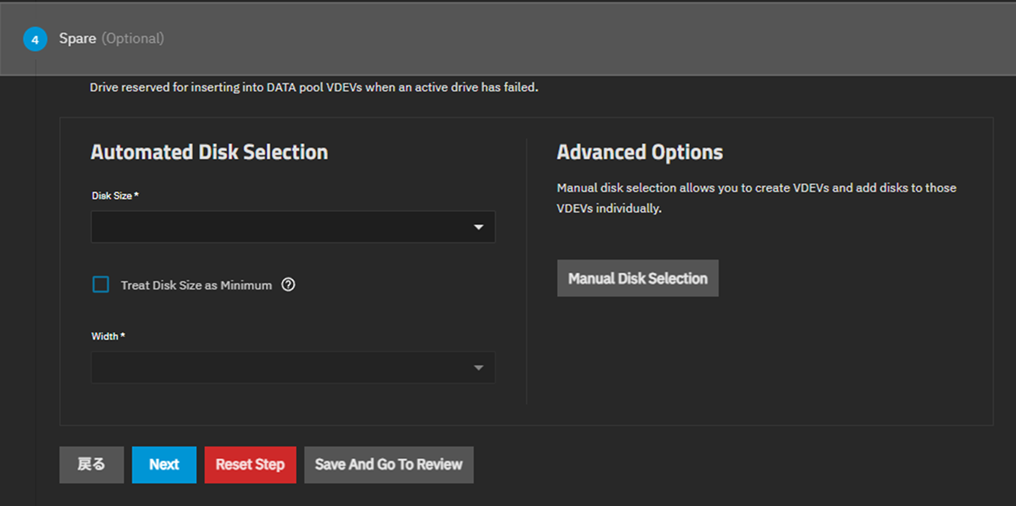Click the Advanced Options heading
The image size is (1016, 506).
tap(640, 152)
